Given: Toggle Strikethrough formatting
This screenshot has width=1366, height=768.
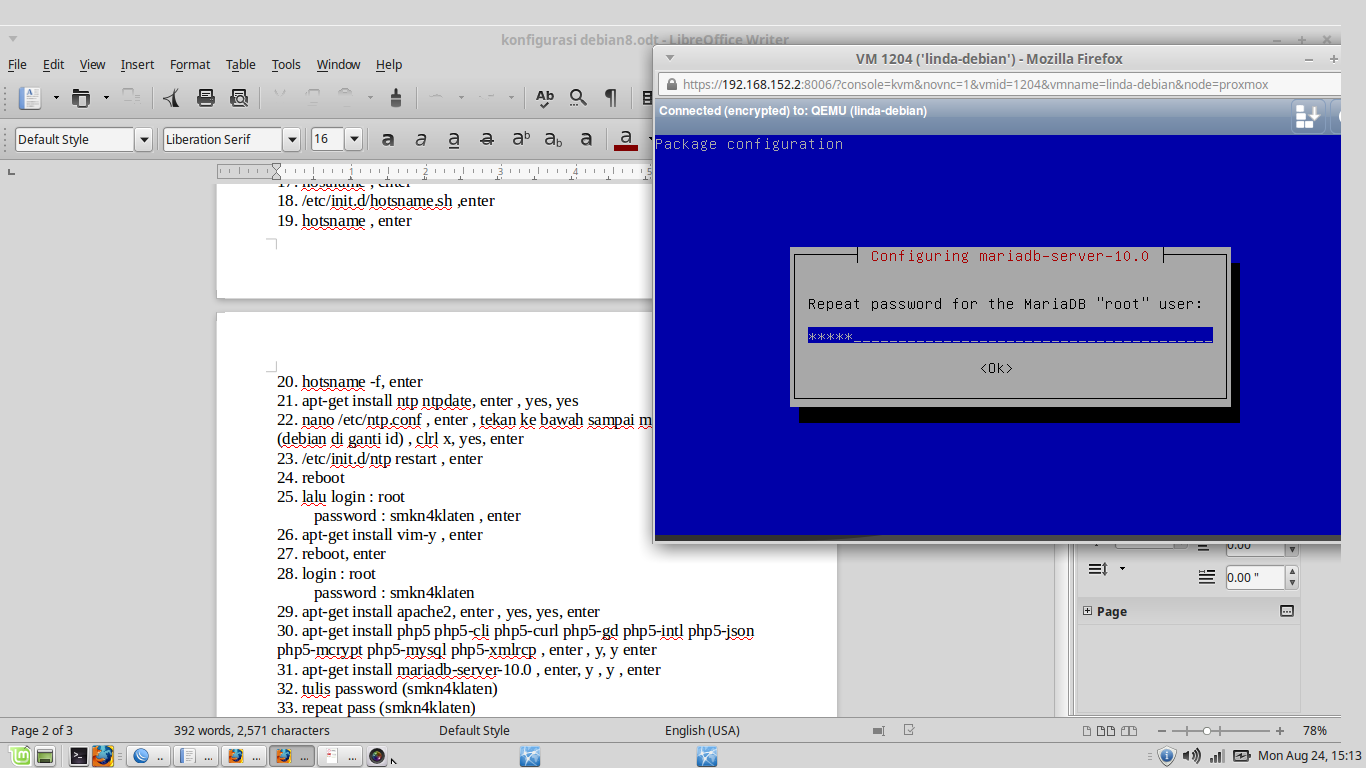Looking at the screenshot, I should point(487,139).
